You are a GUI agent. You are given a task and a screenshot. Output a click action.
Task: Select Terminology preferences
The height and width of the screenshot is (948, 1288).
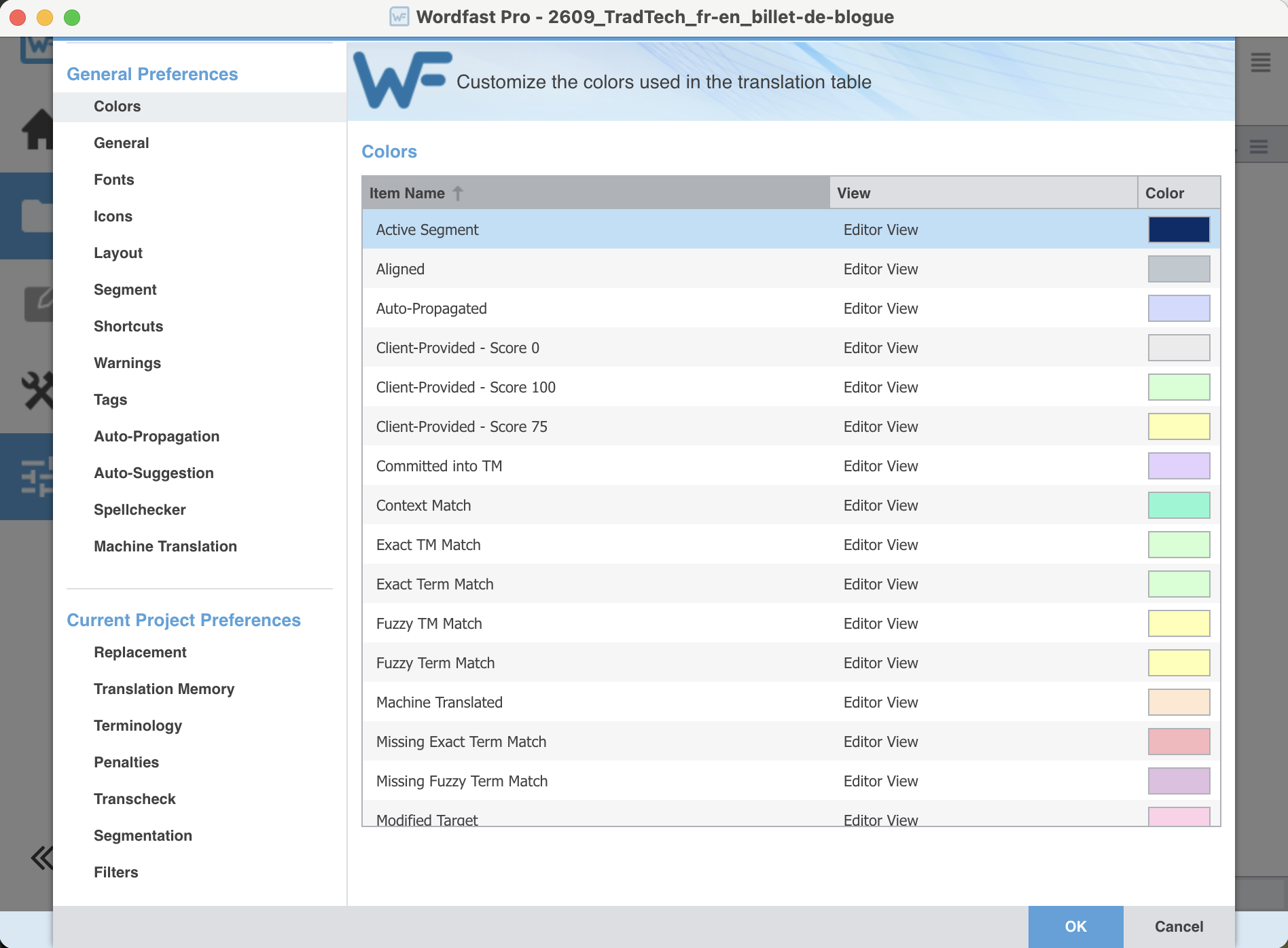coord(138,726)
